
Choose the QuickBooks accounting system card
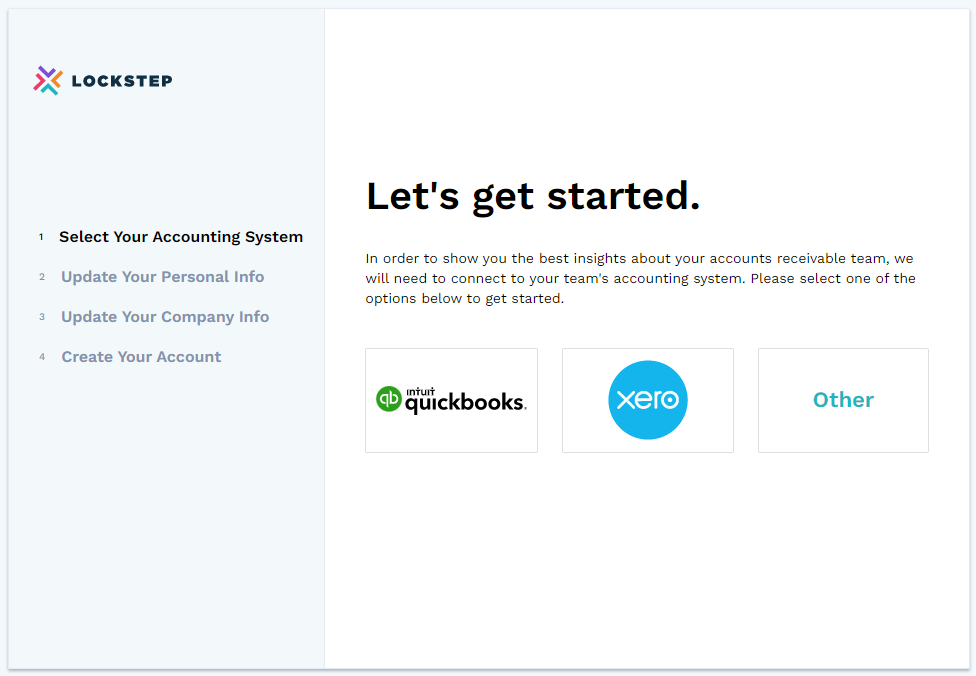click(451, 400)
